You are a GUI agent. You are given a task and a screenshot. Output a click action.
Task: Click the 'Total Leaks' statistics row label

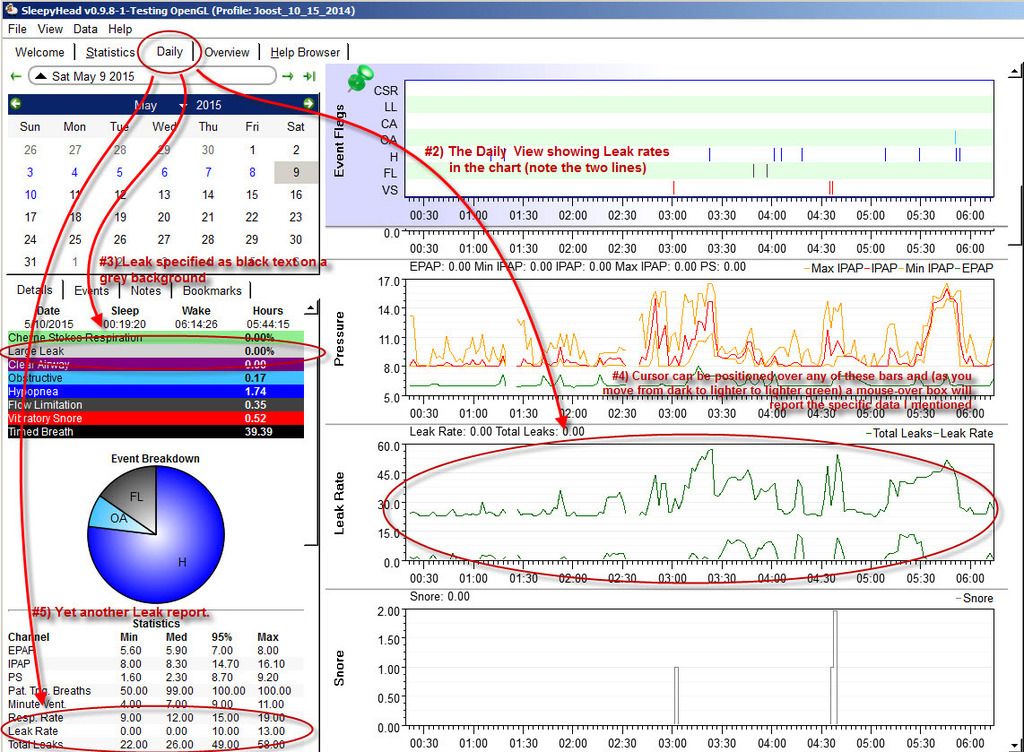[35, 744]
